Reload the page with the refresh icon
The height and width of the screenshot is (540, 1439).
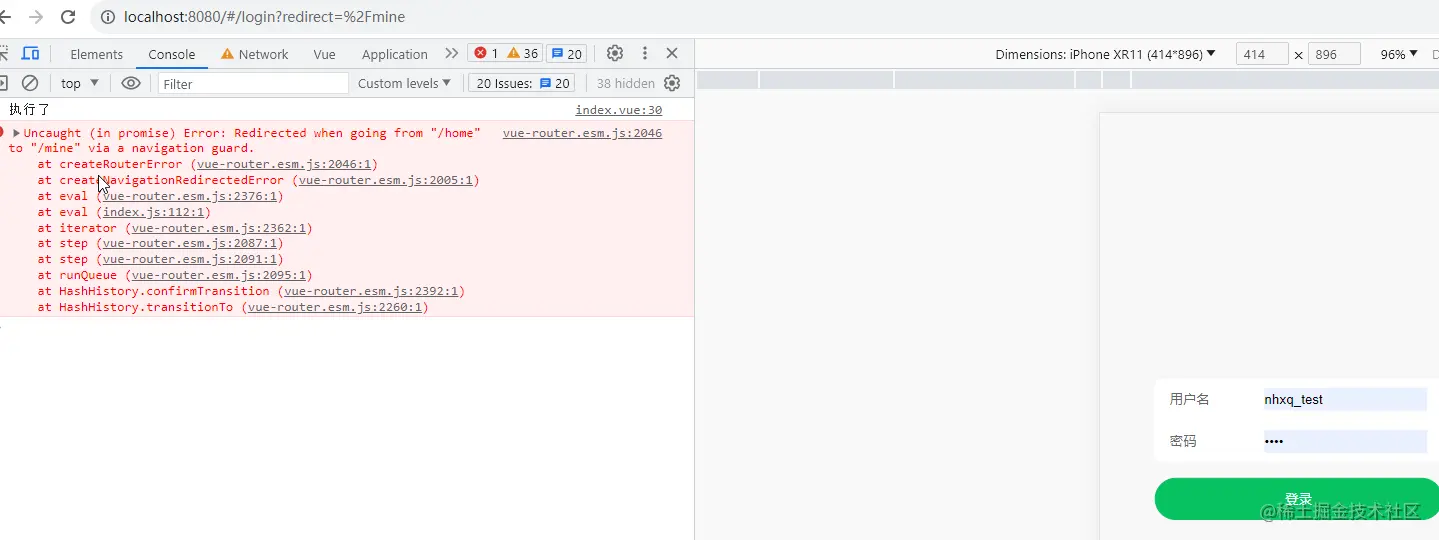tap(68, 17)
